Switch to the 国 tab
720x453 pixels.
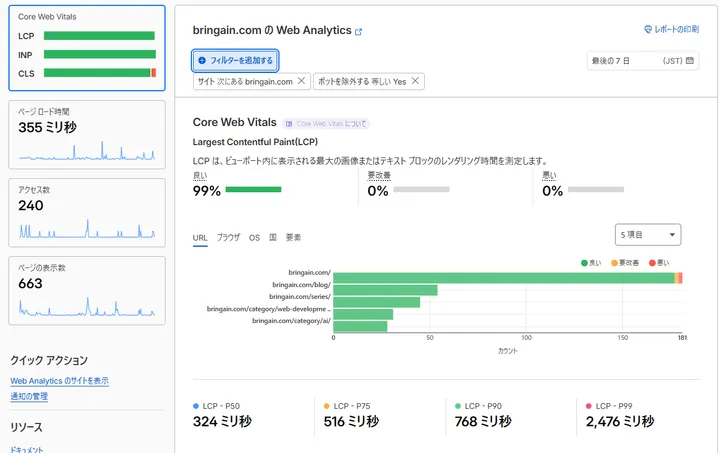273,238
